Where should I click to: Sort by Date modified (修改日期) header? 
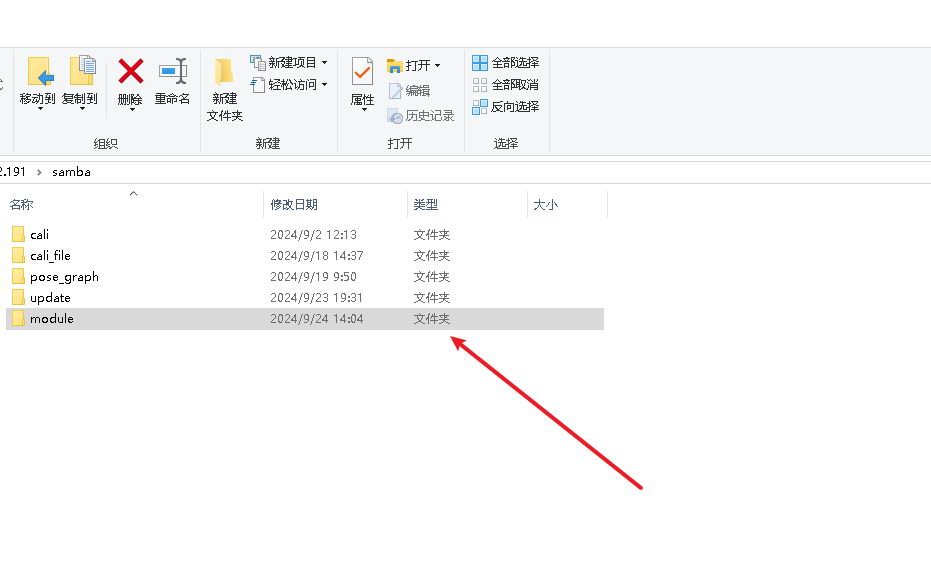(294, 205)
